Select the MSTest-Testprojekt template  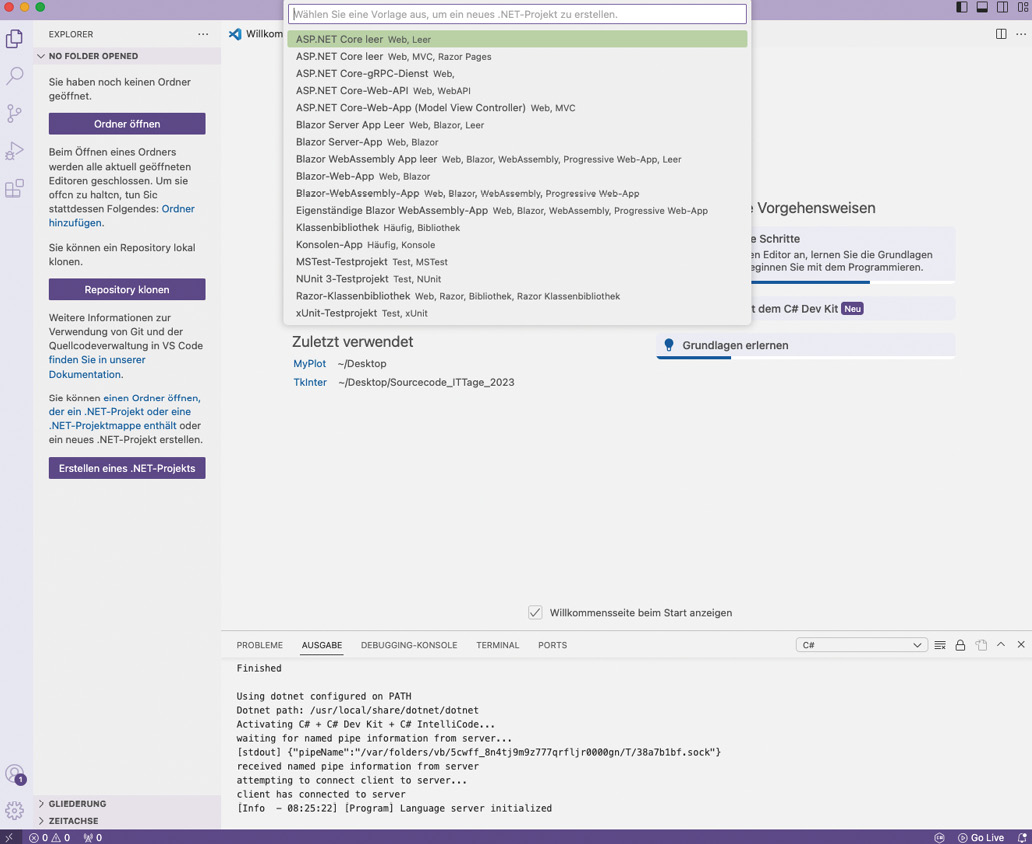517,262
